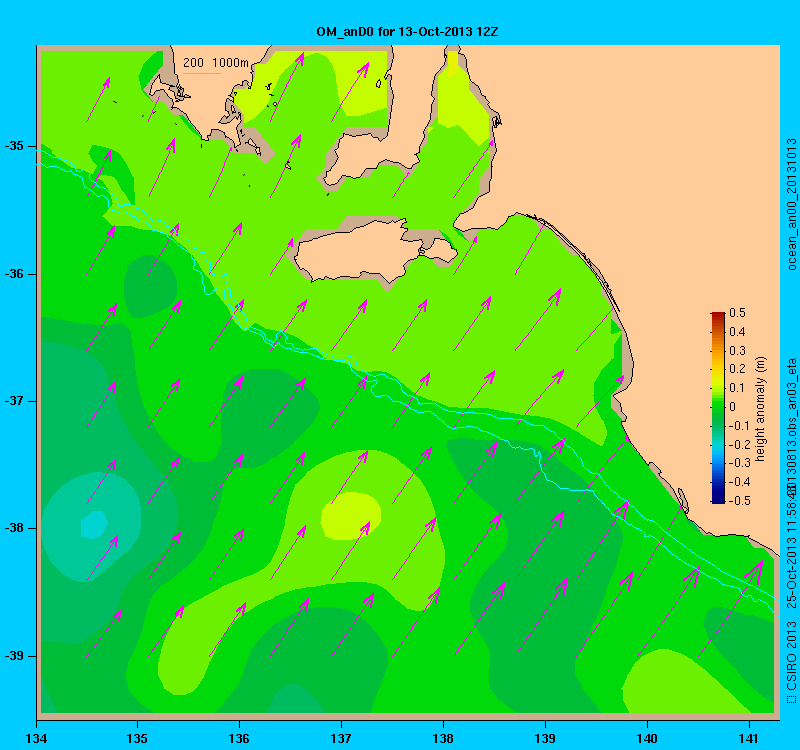
Task: Click the plot title 'OM_anD0 for 13-Oct-2013 12Z'
Action: pyautogui.click(x=407, y=32)
